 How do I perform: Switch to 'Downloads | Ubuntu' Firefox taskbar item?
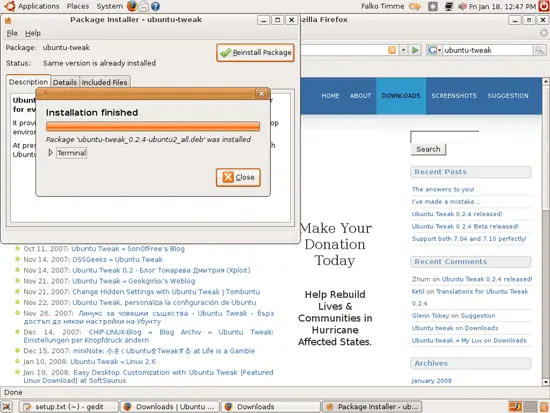click(x=170, y=407)
